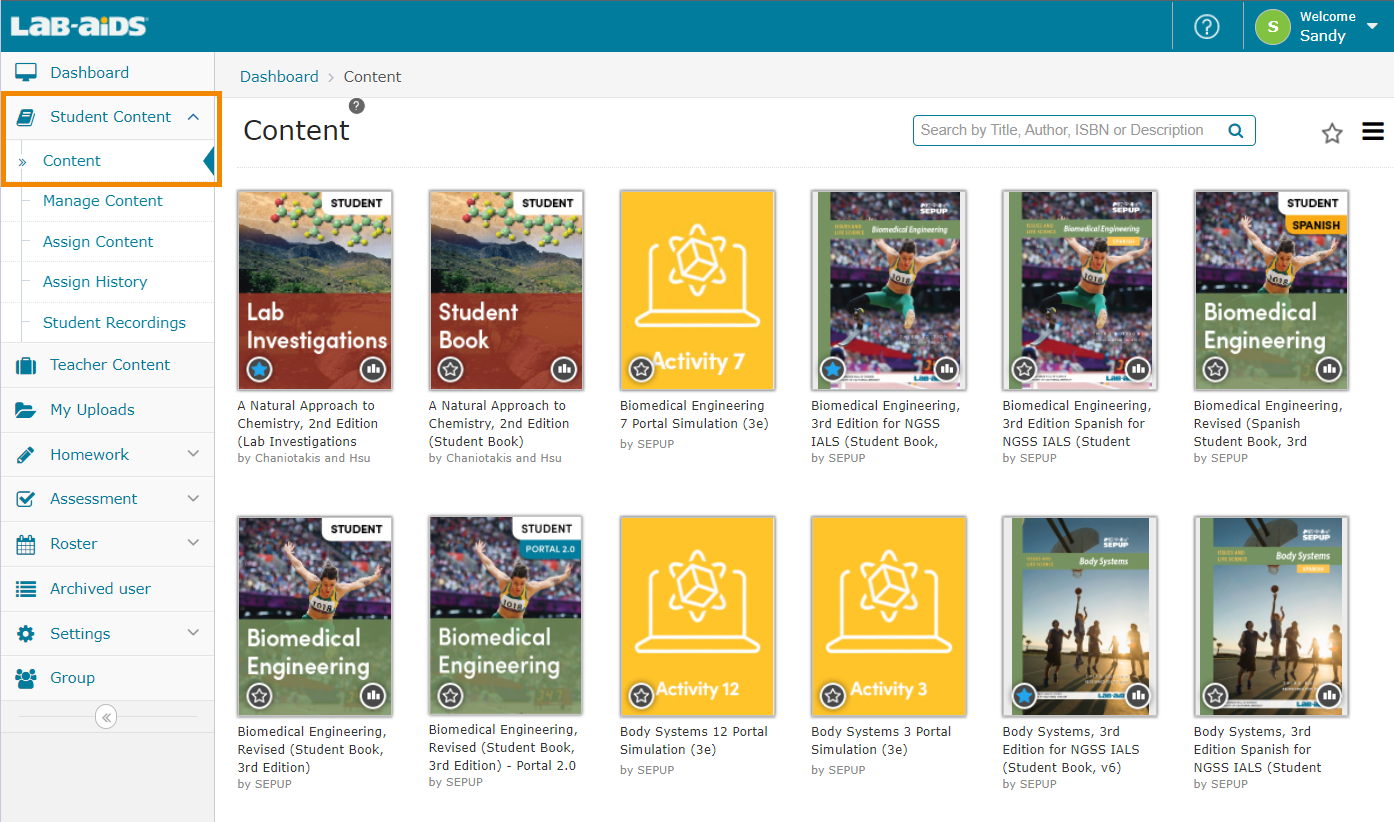The width and height of the screenshot is (1394, 822).
Task: Click the Dashboard breadcrumb link
Action: coord(279,77)
